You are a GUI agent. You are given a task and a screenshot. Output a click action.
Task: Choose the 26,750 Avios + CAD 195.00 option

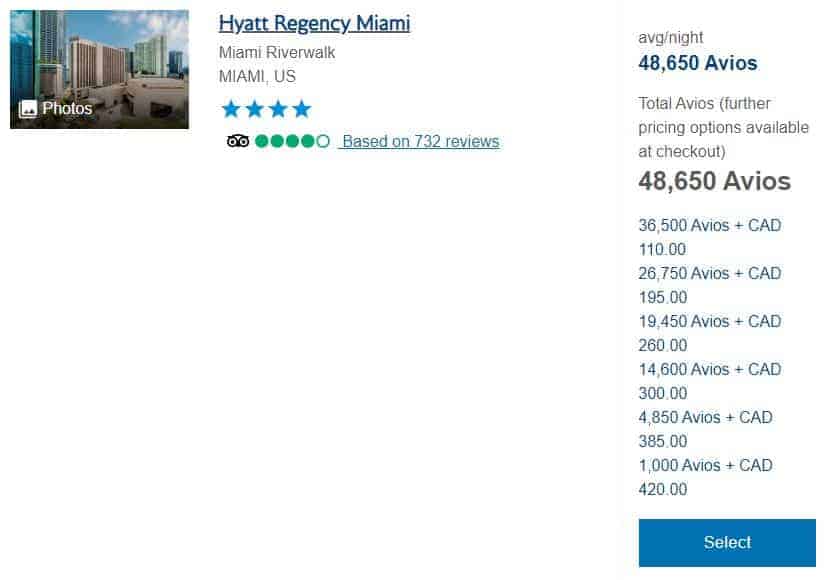pyautogui.click(x=709, y=285)
